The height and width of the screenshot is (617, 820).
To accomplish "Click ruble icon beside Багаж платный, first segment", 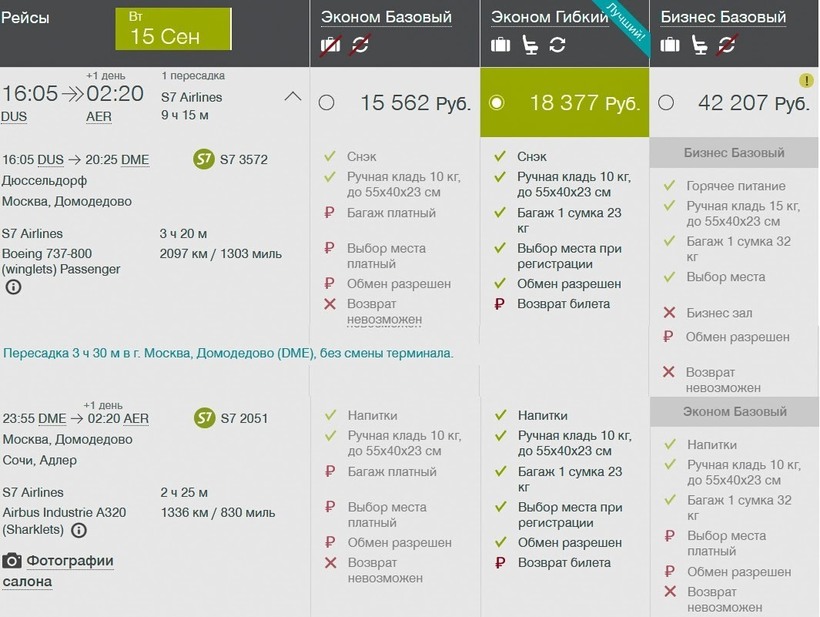I will coord(329,213).
